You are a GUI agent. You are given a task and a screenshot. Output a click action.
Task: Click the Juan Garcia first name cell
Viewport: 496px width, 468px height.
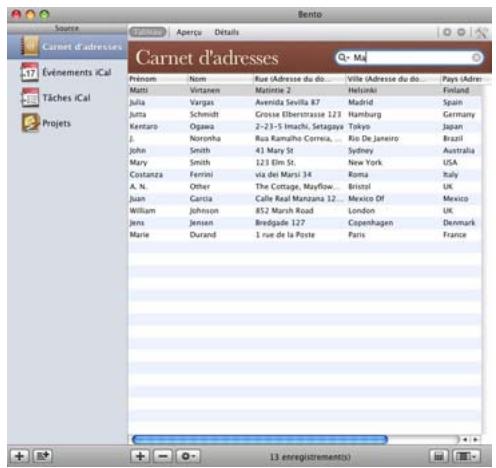click(x=137, y=199)
